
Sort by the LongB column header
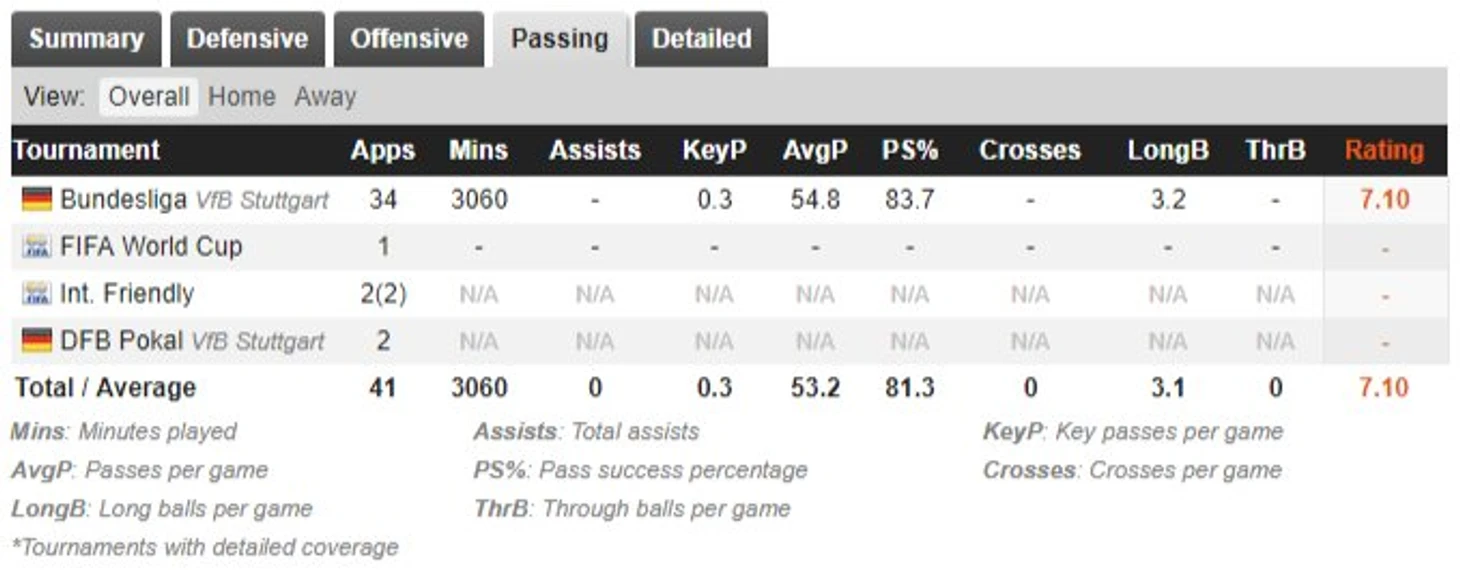coord(1168,151)
